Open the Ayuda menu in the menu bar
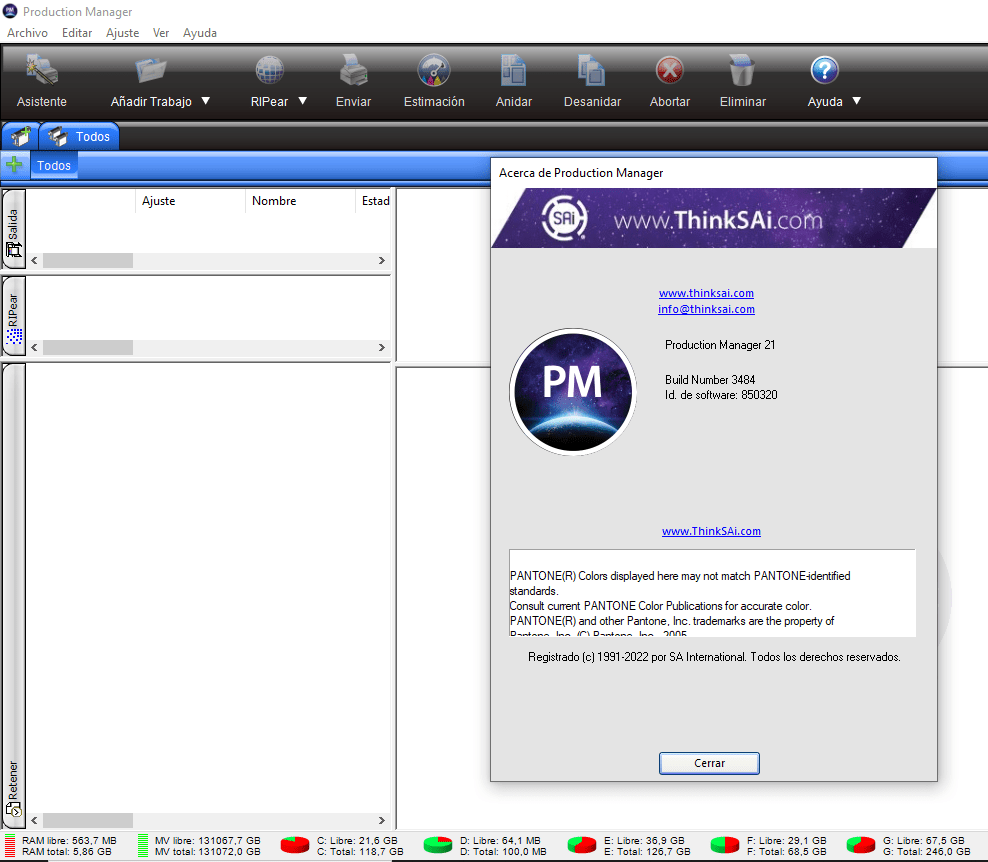This screenshot has height=862, width=988. [200, 33]
